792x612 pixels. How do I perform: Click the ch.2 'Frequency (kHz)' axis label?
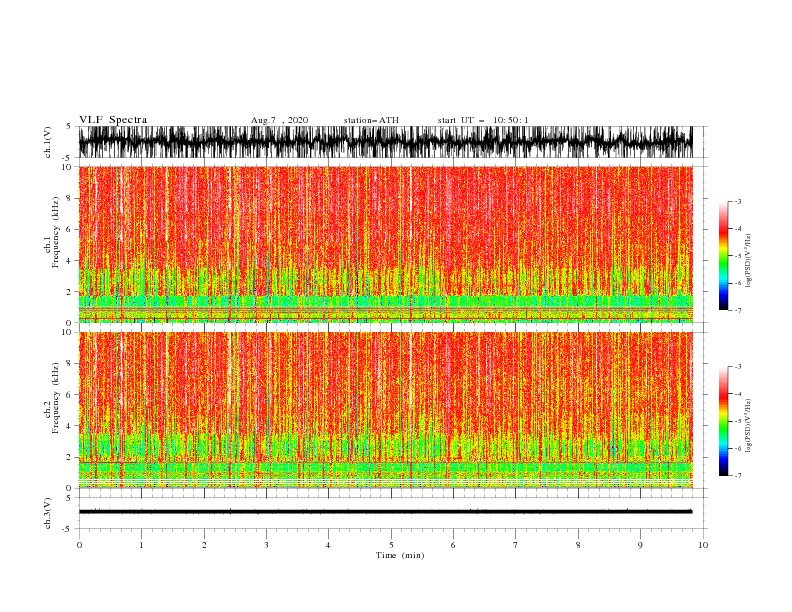56,398
